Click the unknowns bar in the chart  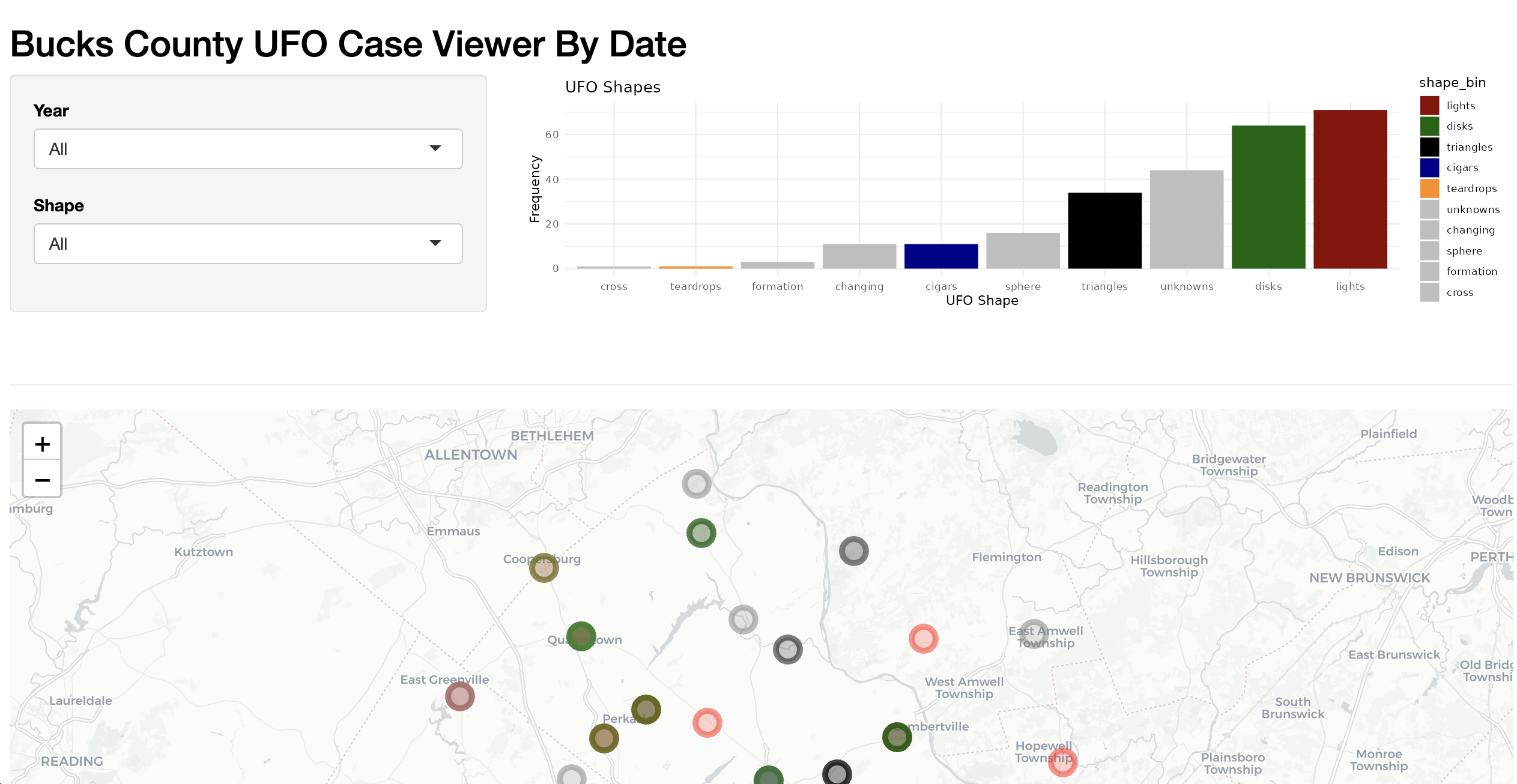pyautogui.click(x=1187, y=219)
